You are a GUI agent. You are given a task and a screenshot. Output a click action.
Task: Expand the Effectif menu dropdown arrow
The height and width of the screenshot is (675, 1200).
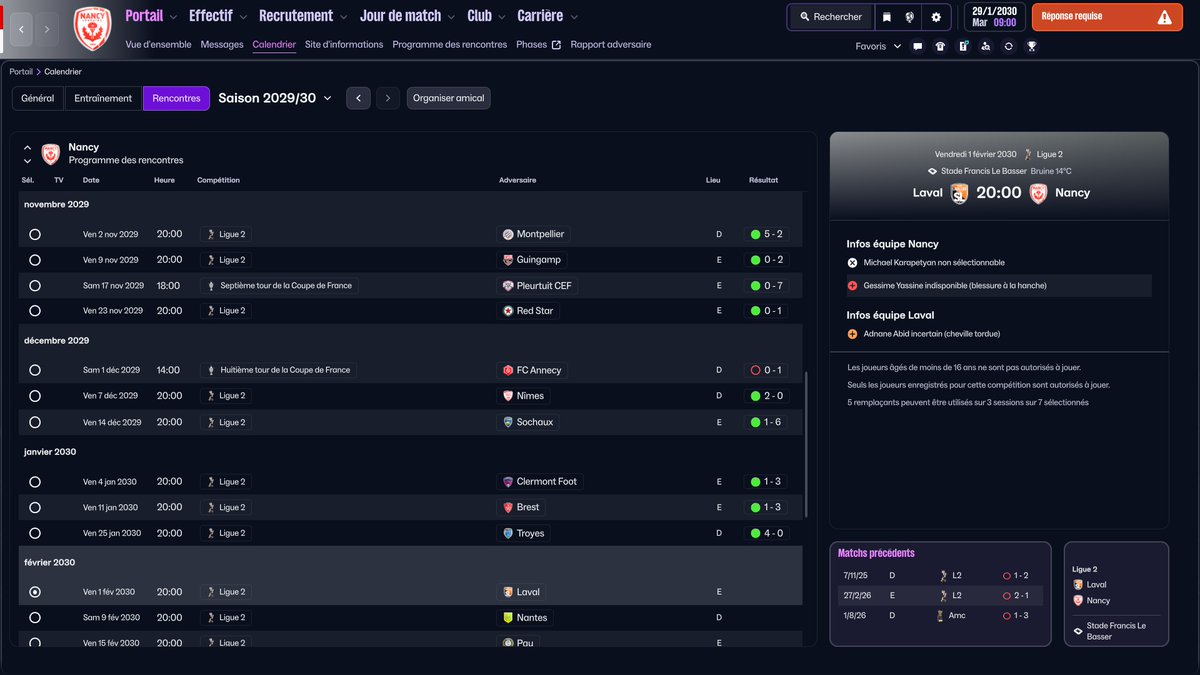coord(244,17)
